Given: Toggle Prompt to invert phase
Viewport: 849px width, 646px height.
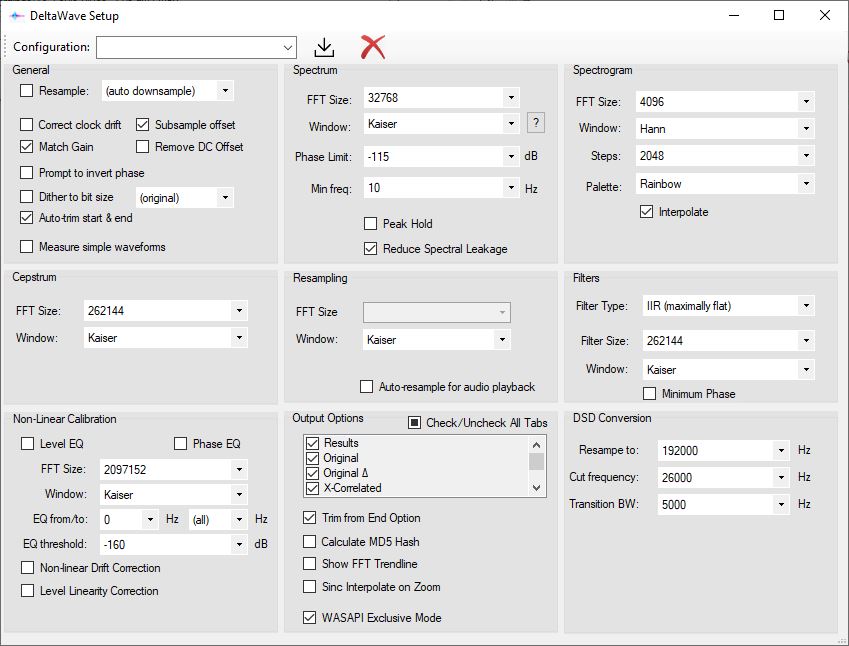Looking at the screenshot, I should coord(27,173).
